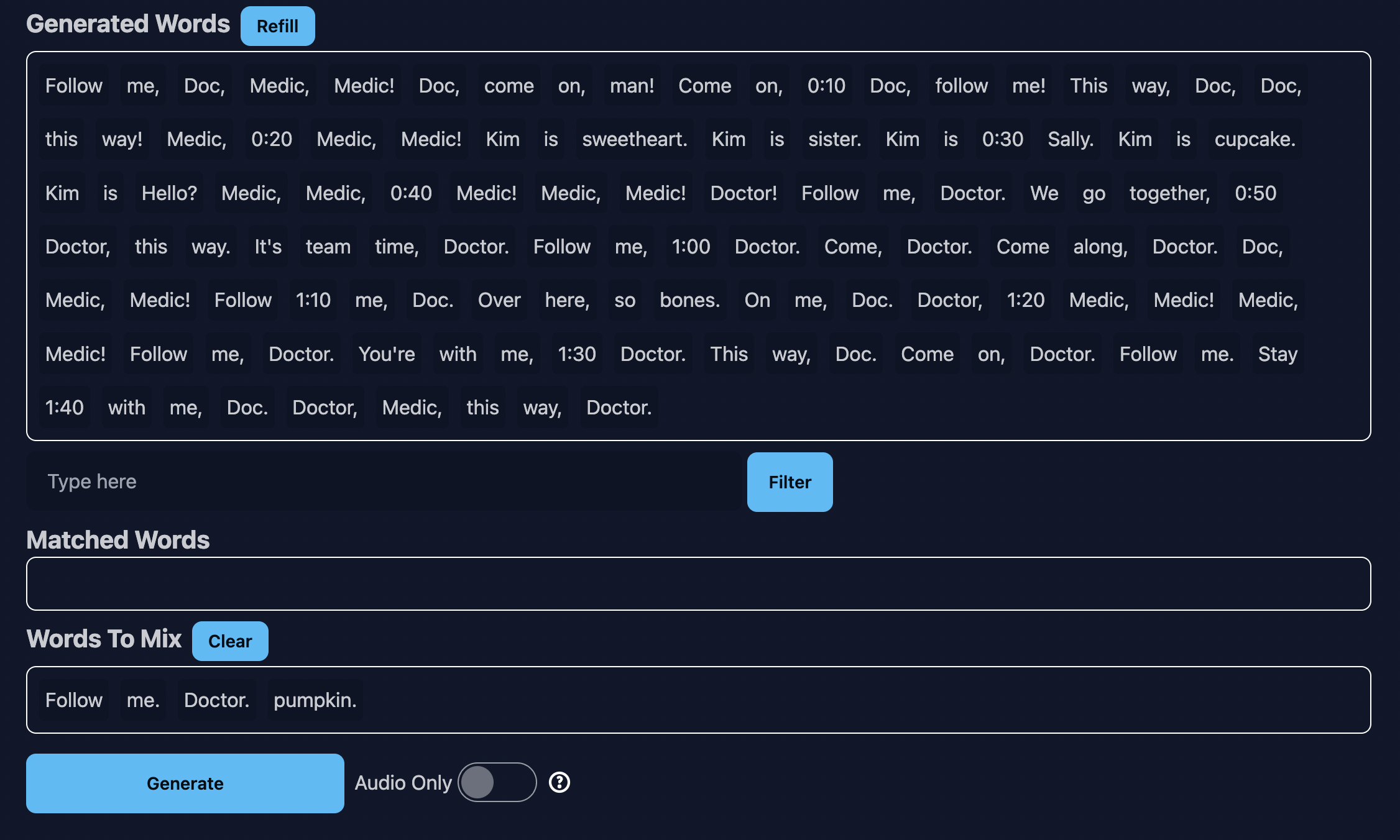Click the 'You're' word chip
Image resolution: width=1400 pixels, height=840 pixels.
(386, 354)
